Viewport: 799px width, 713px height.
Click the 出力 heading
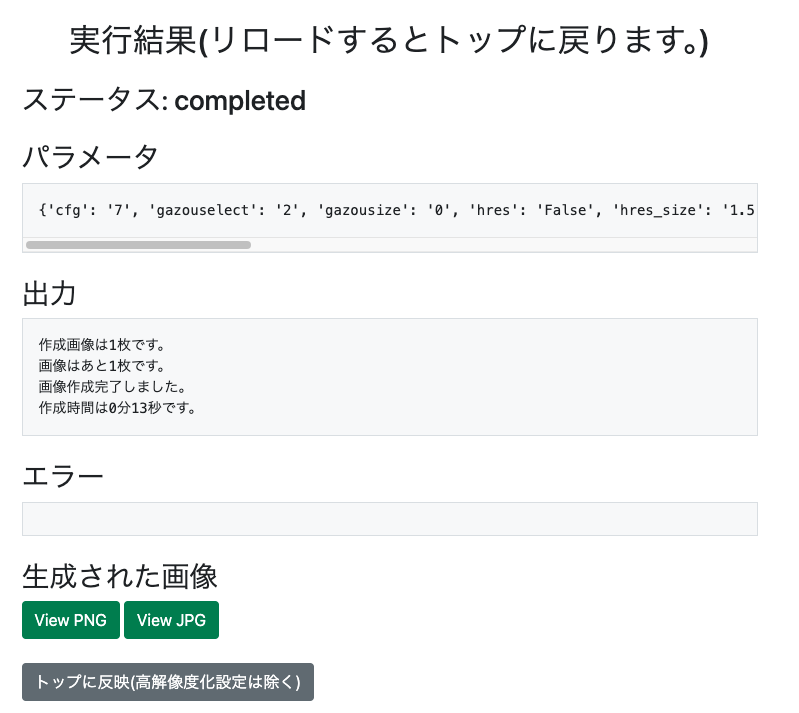pyautogui.click(x=49, y=294)
